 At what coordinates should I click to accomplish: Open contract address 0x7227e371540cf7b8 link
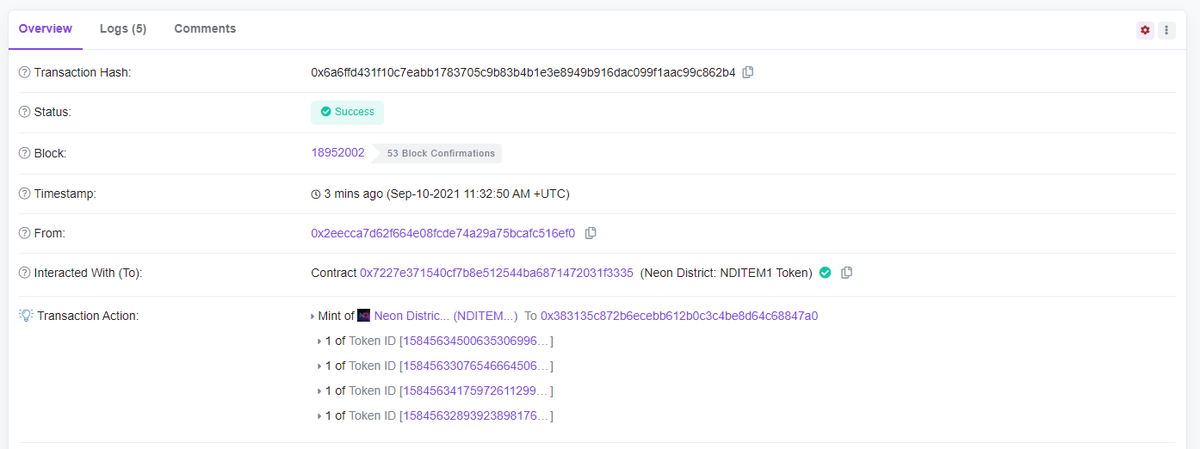497,272
